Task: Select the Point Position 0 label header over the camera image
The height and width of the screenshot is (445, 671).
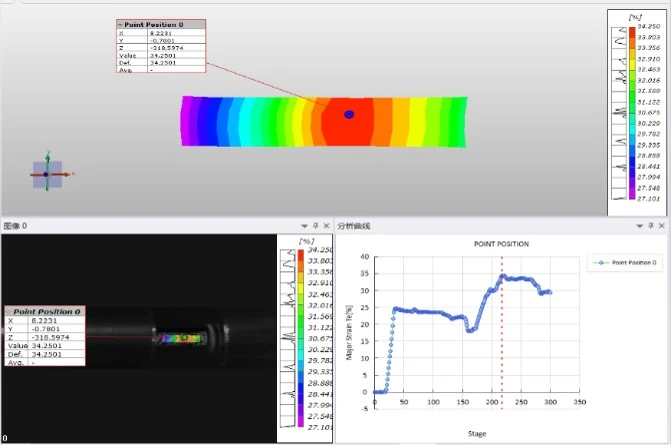Action: coord(45,311)
